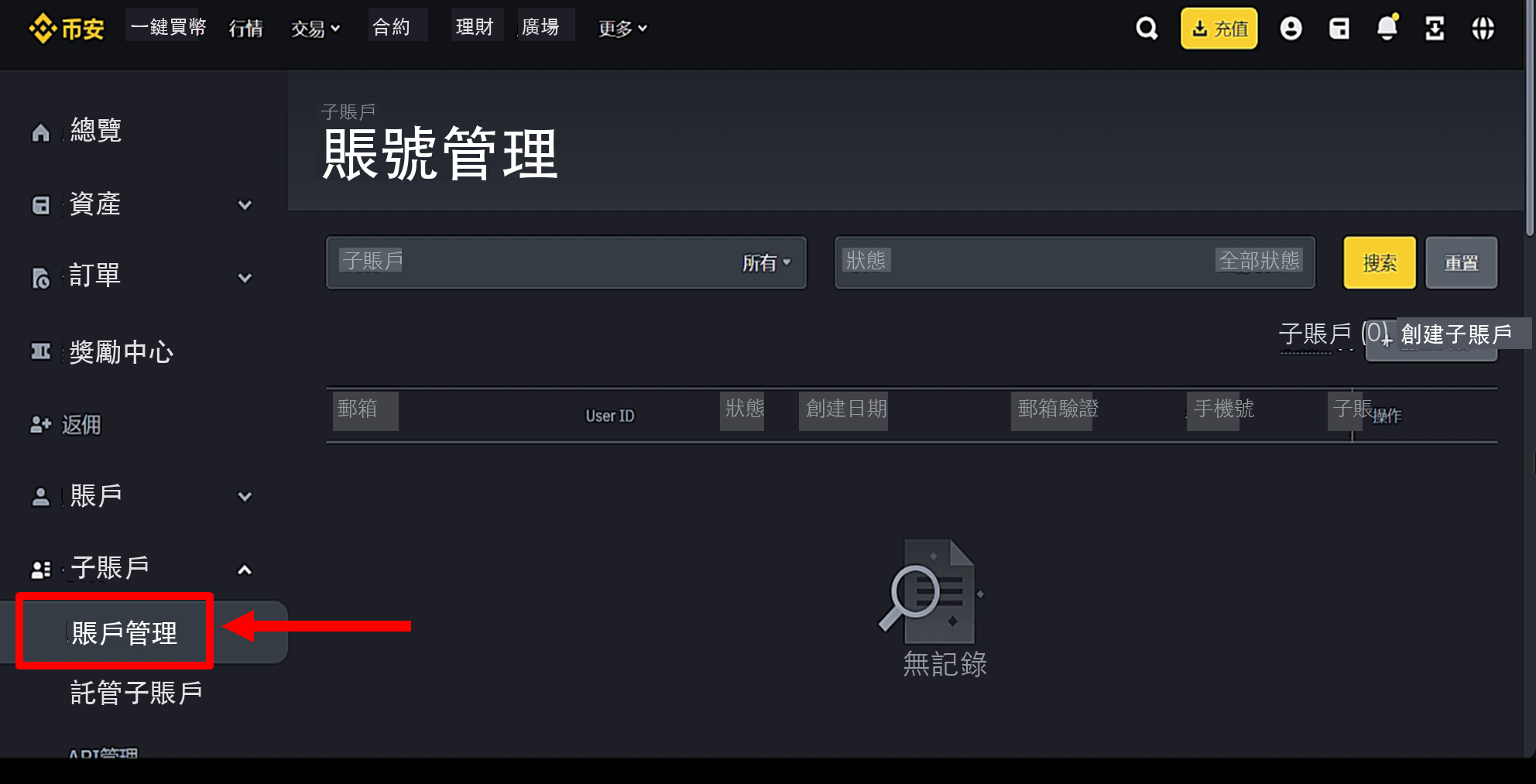1536x784 pixels.
Task: Select 託管子賬戶 managed sub-account item
Action: [x=136, y=693]
